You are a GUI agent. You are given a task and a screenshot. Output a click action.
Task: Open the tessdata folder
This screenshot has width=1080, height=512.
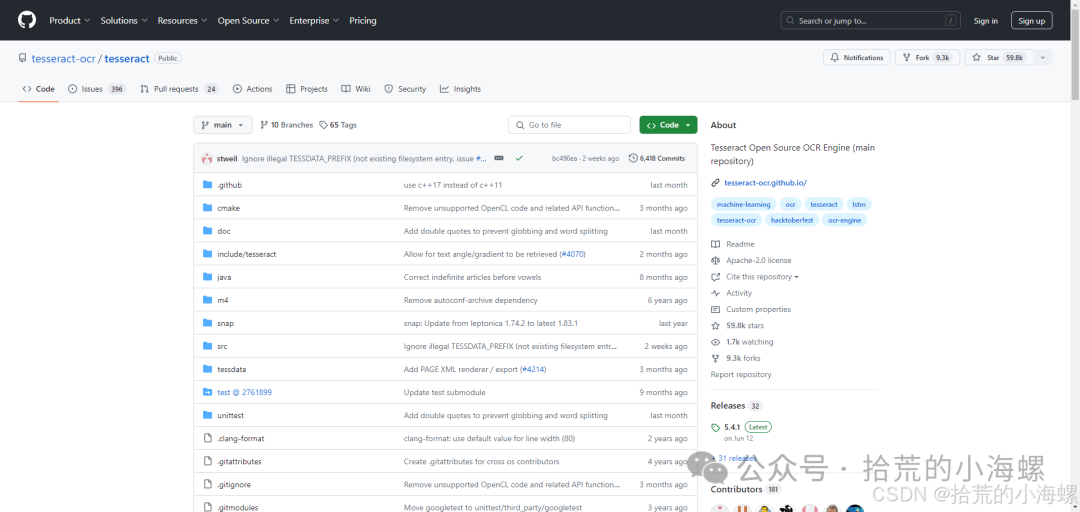pyautogui.click(x=231, y=369)
